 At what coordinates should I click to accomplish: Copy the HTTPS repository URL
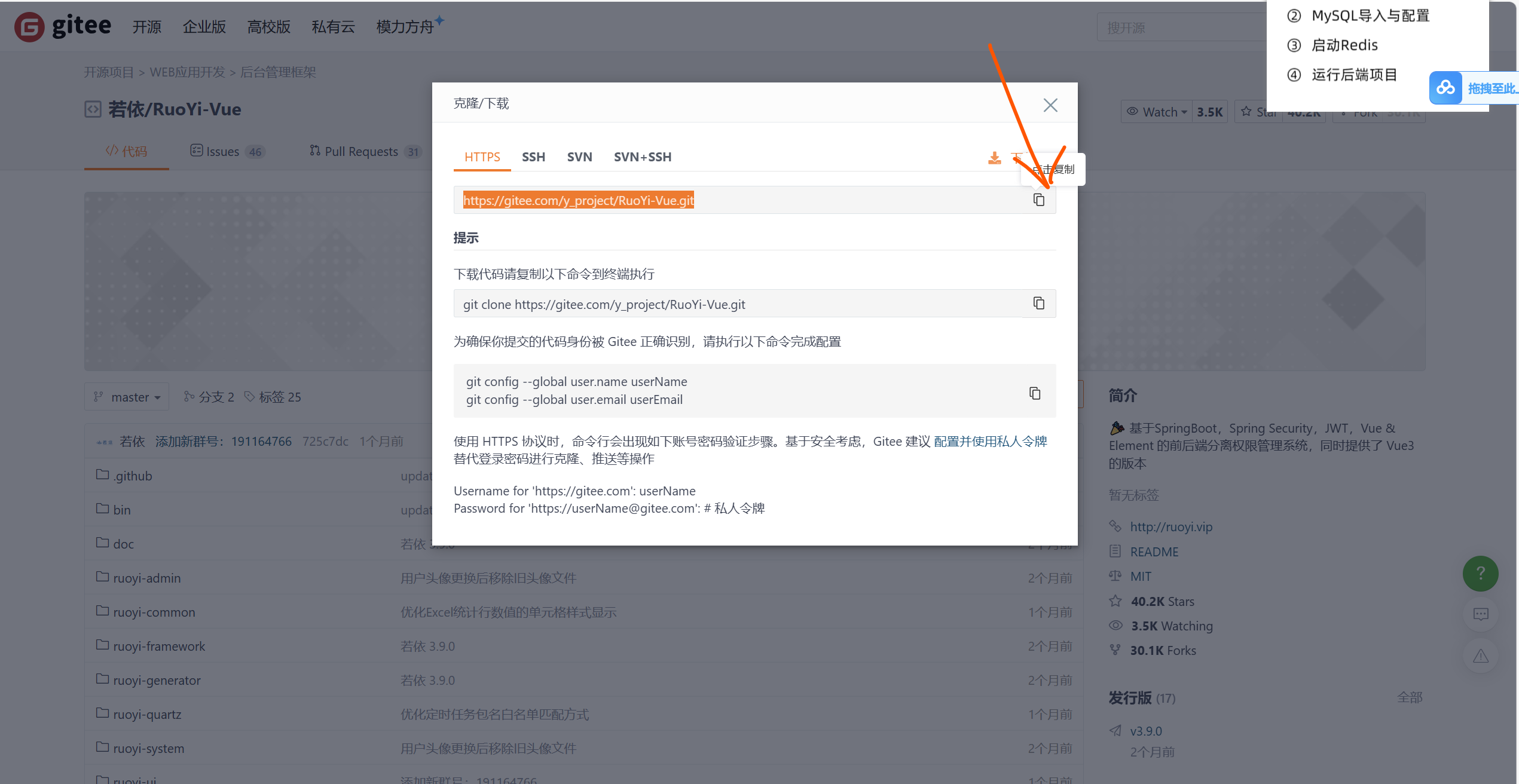click(1039, 200)
